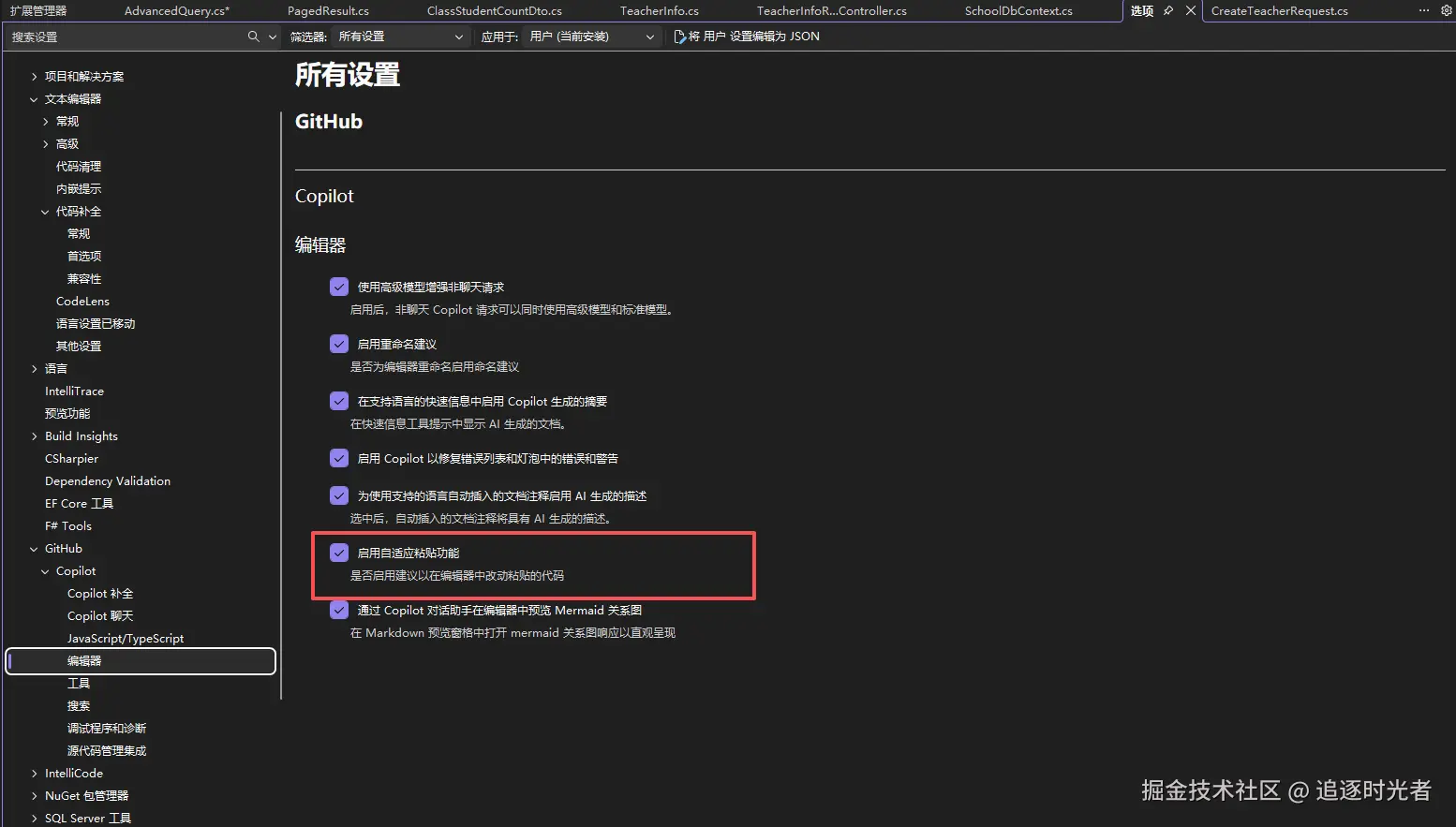Expand the SQL Server 工具 tree node
1456x827 pixels.
click(35, 819)
